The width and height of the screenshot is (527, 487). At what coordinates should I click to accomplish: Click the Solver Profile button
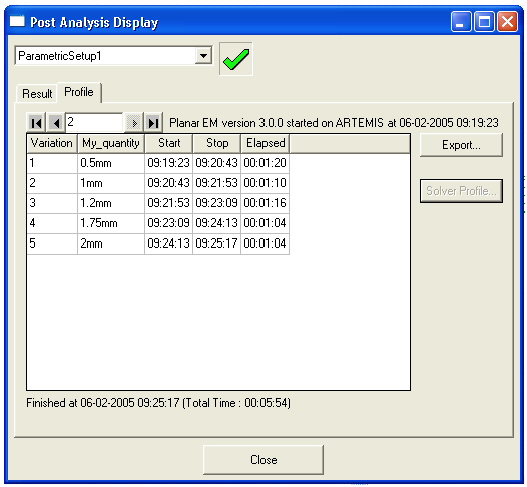pos(461,191)
